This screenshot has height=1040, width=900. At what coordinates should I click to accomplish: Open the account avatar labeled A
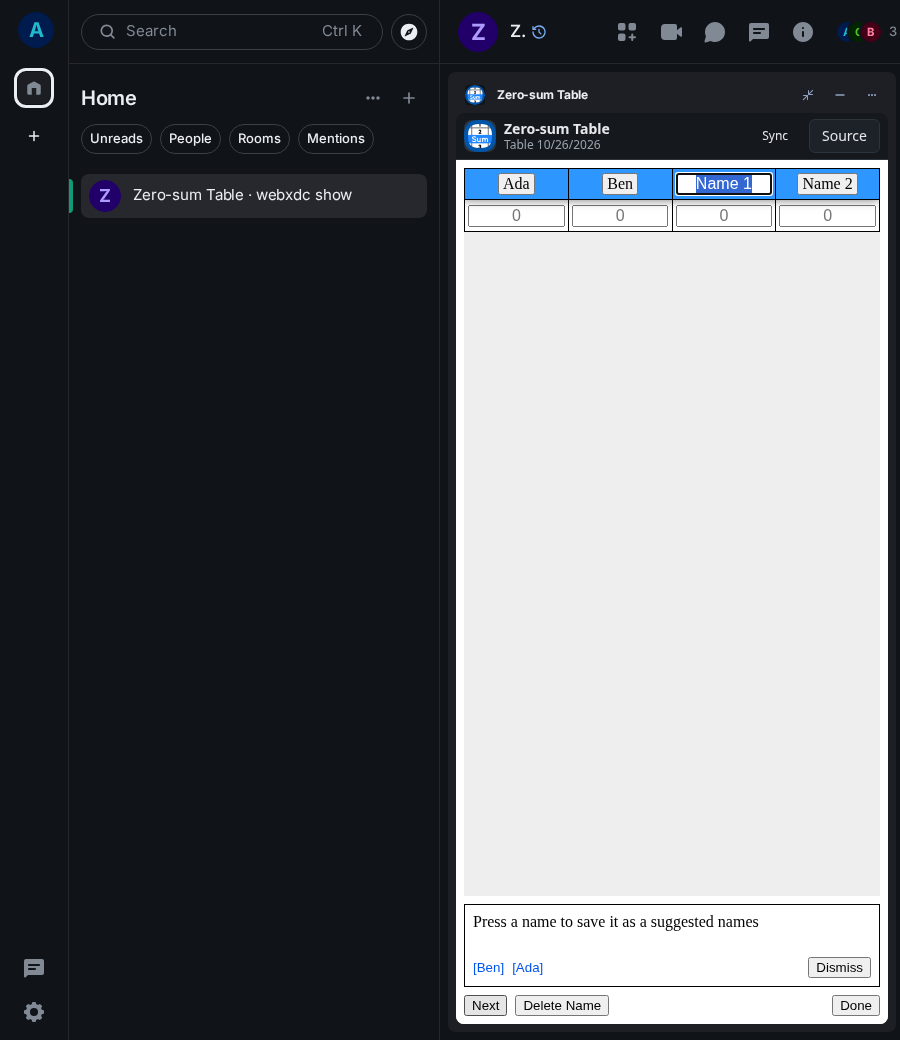click(x=36, y=30)
